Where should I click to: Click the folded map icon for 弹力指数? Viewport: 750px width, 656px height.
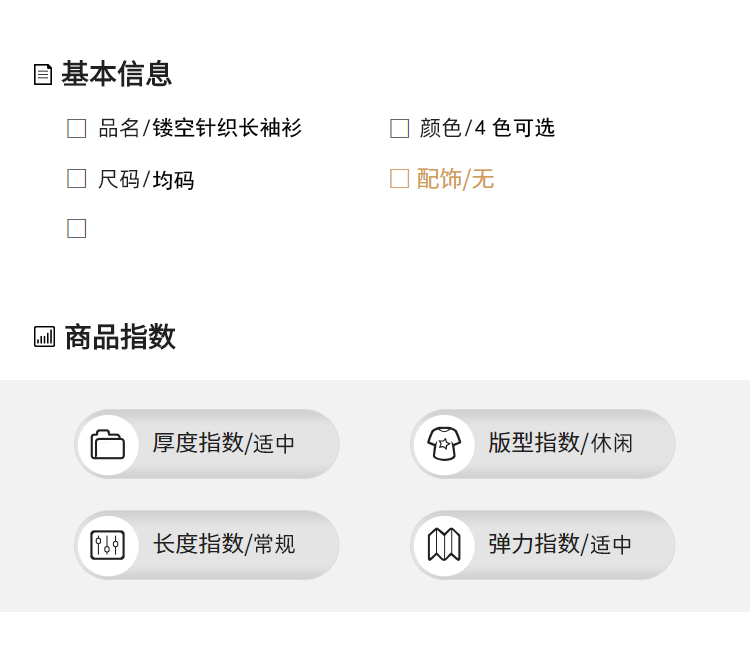pyautogui.click(x=444, y=545)
